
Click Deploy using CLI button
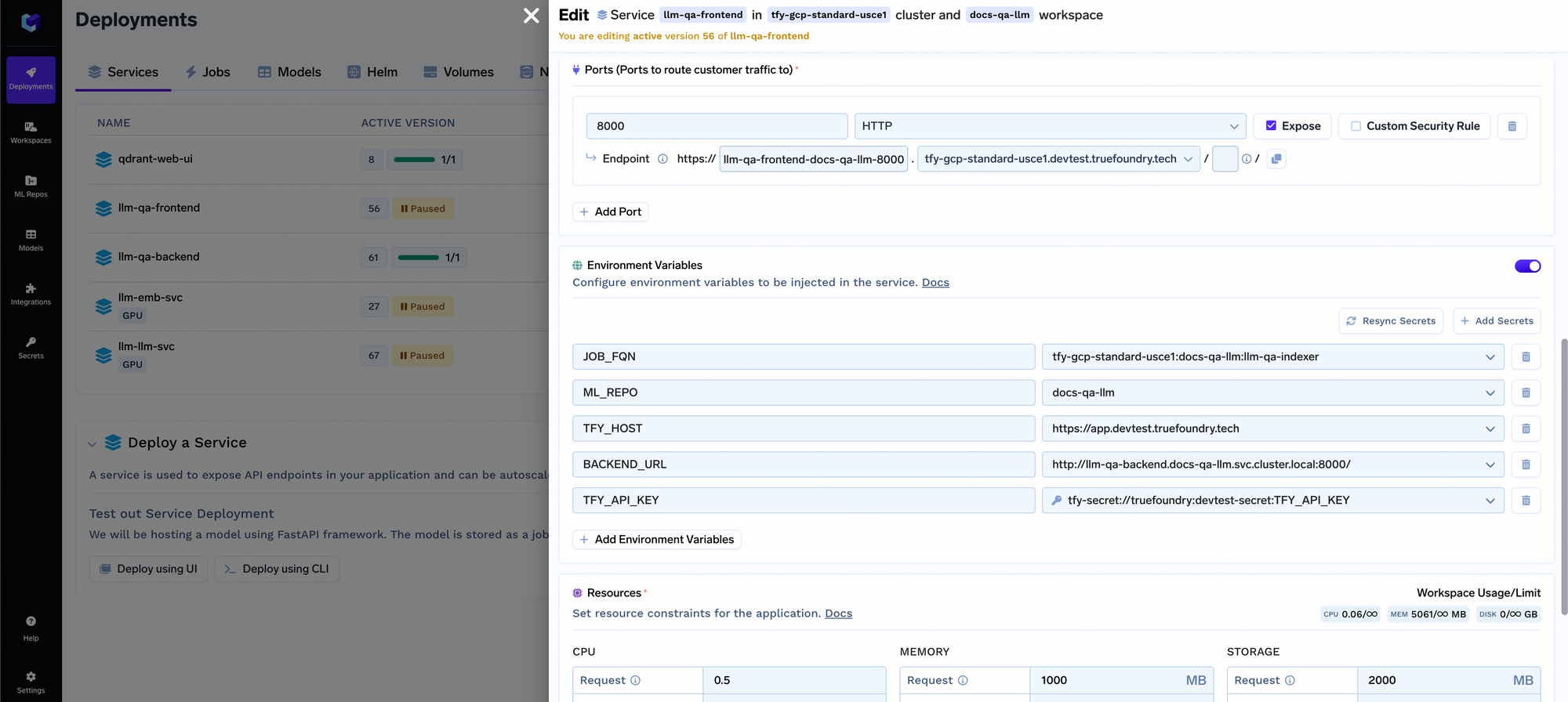277,569
